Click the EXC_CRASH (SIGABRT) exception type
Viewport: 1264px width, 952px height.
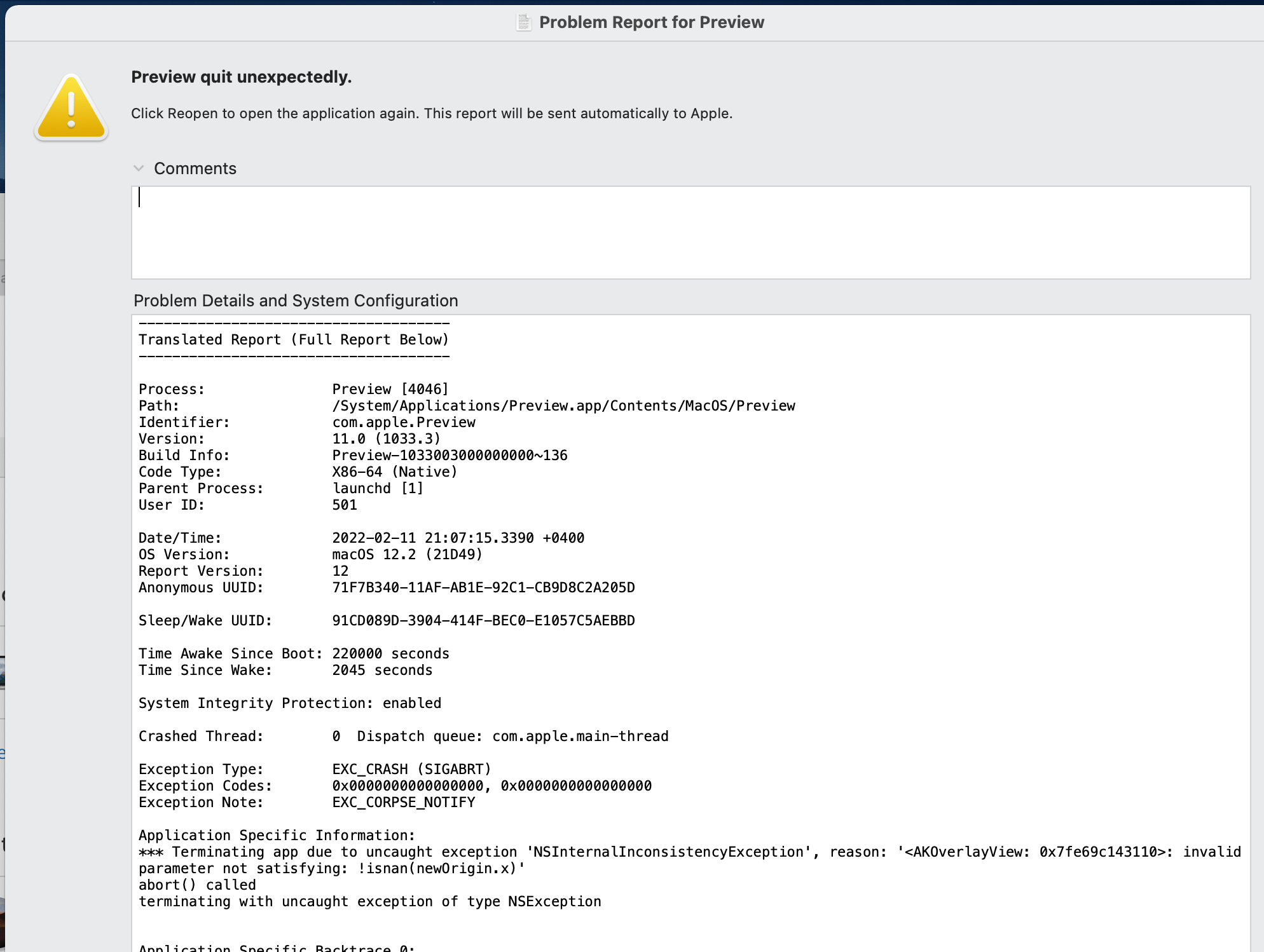(x=411, y=769)
